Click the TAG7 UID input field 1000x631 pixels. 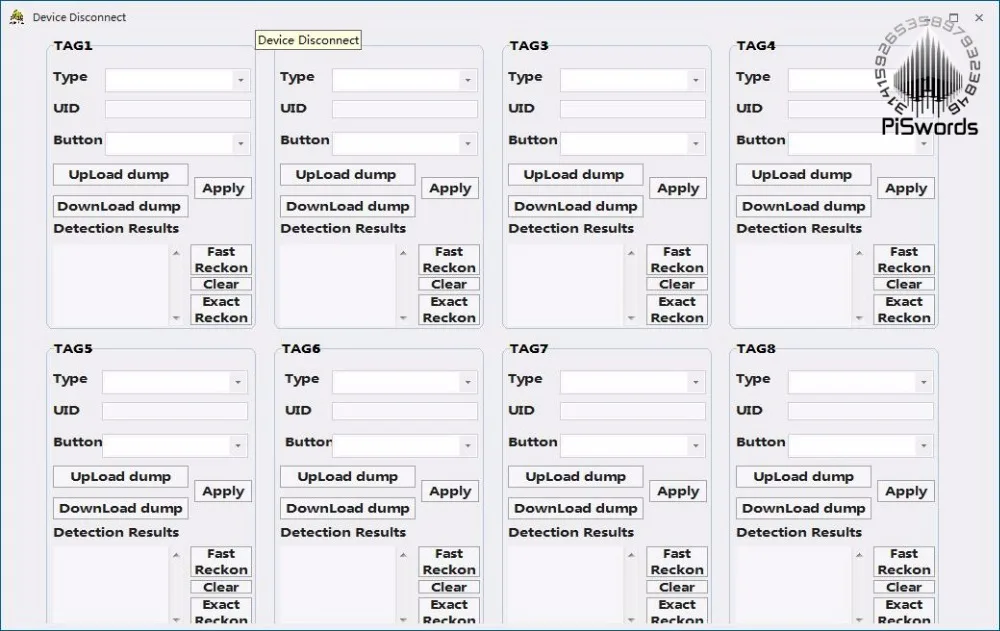coord(633,410)
